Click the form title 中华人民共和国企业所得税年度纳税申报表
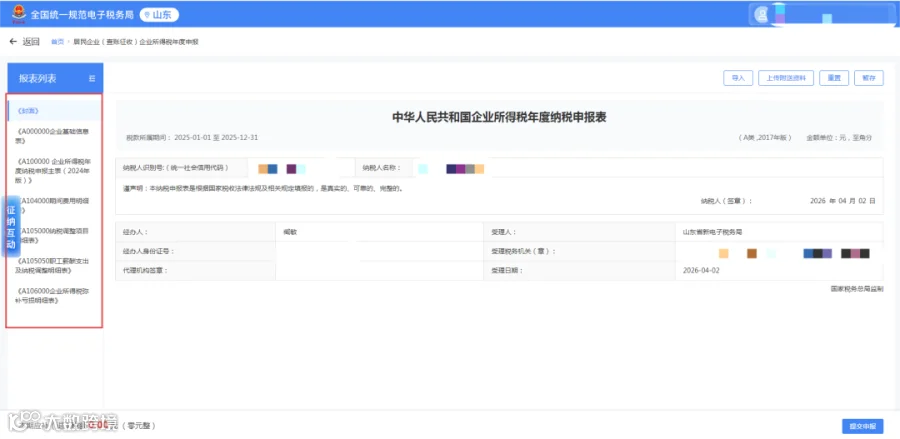This screenshot has height=439, width=900. click(499, 118)
